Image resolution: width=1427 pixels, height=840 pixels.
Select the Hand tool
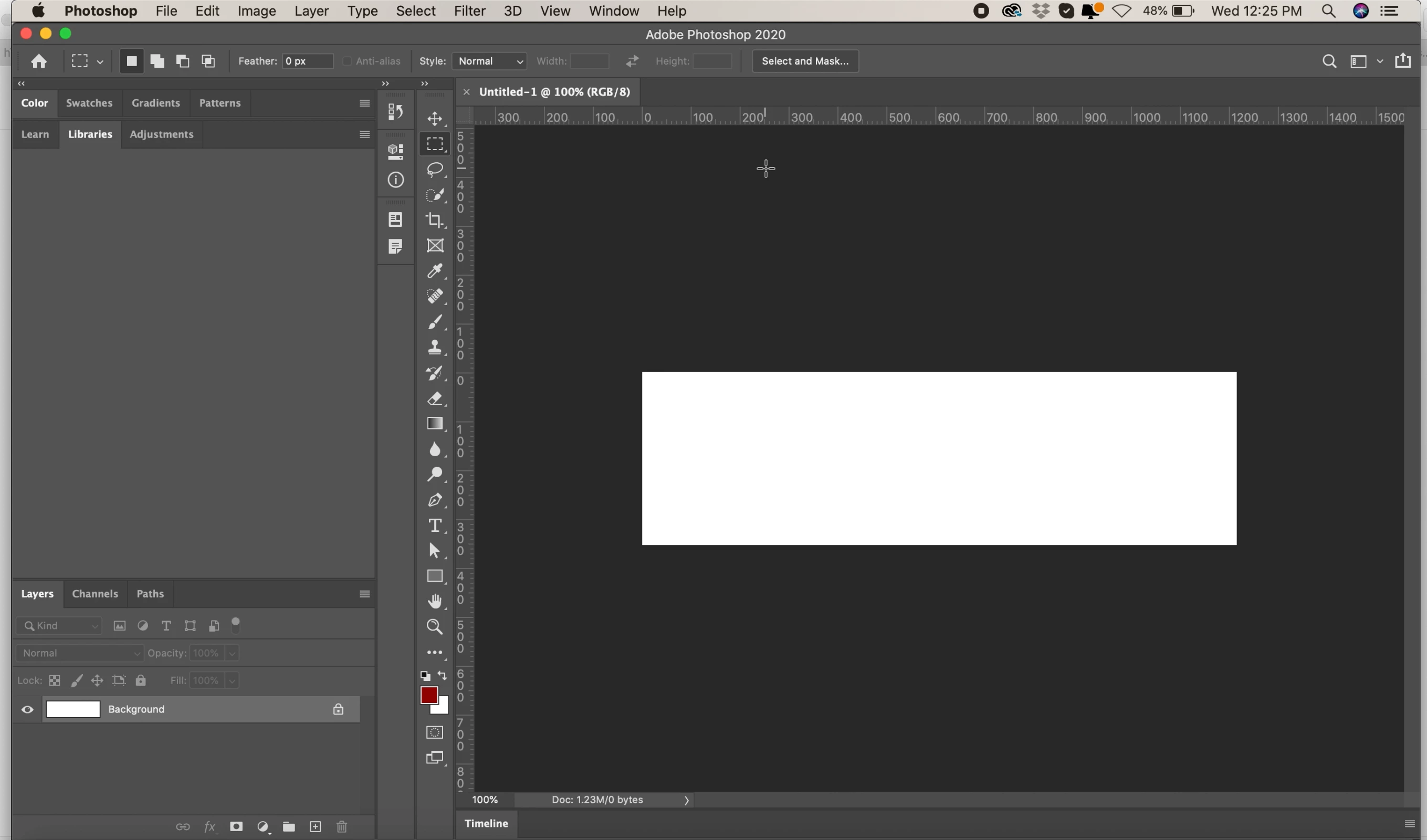434,601
